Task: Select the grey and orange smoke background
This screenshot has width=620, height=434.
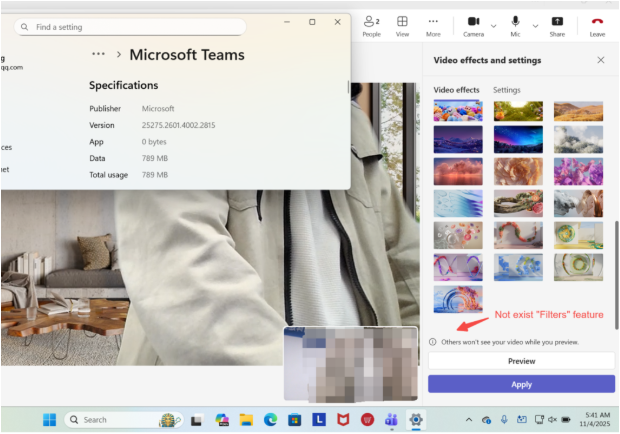Action: [578, 203]
